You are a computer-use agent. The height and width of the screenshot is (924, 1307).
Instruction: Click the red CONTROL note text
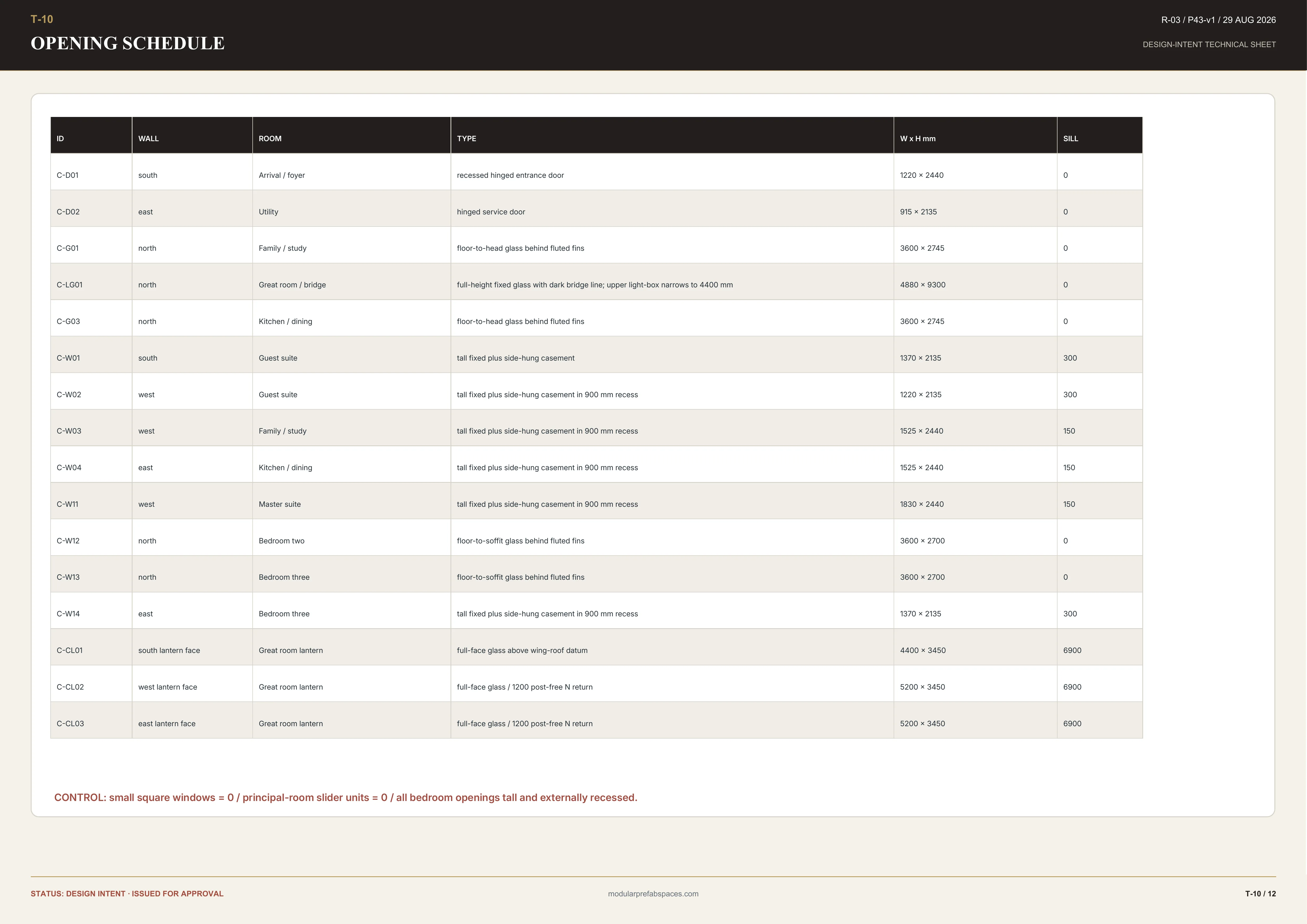click(x=346, y=798)
